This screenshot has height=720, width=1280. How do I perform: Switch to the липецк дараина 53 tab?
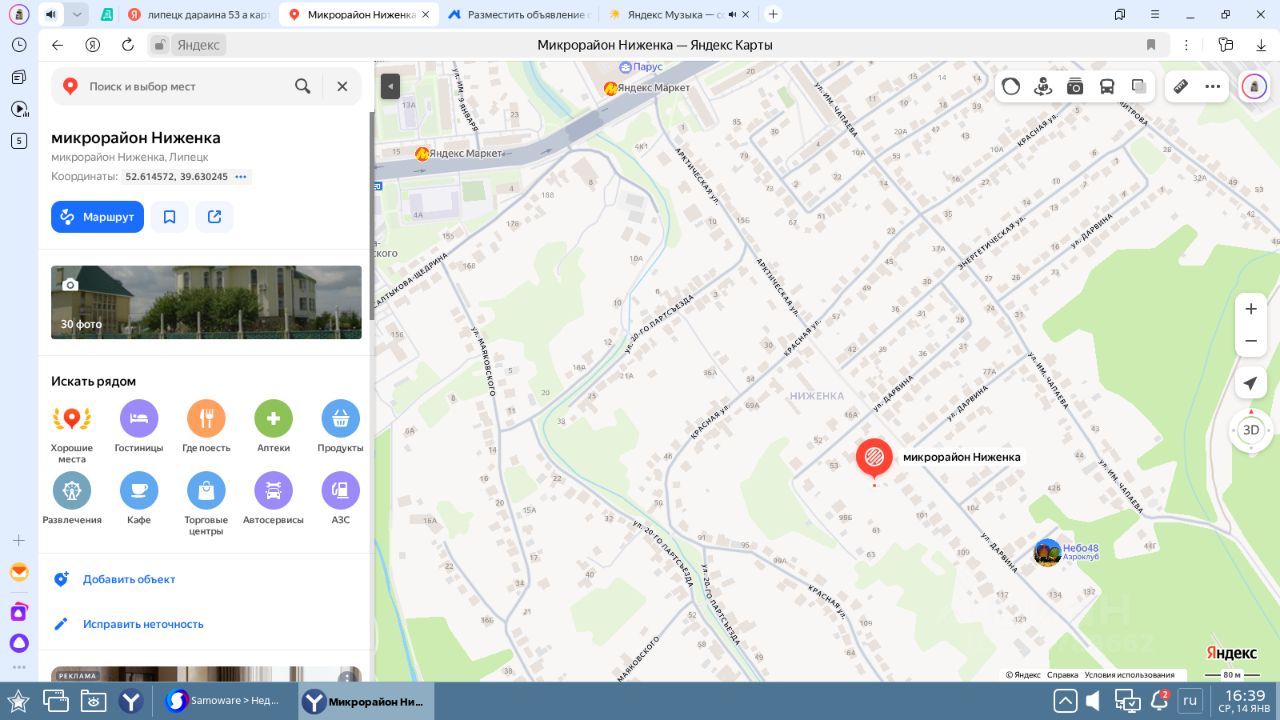(199, 15)
